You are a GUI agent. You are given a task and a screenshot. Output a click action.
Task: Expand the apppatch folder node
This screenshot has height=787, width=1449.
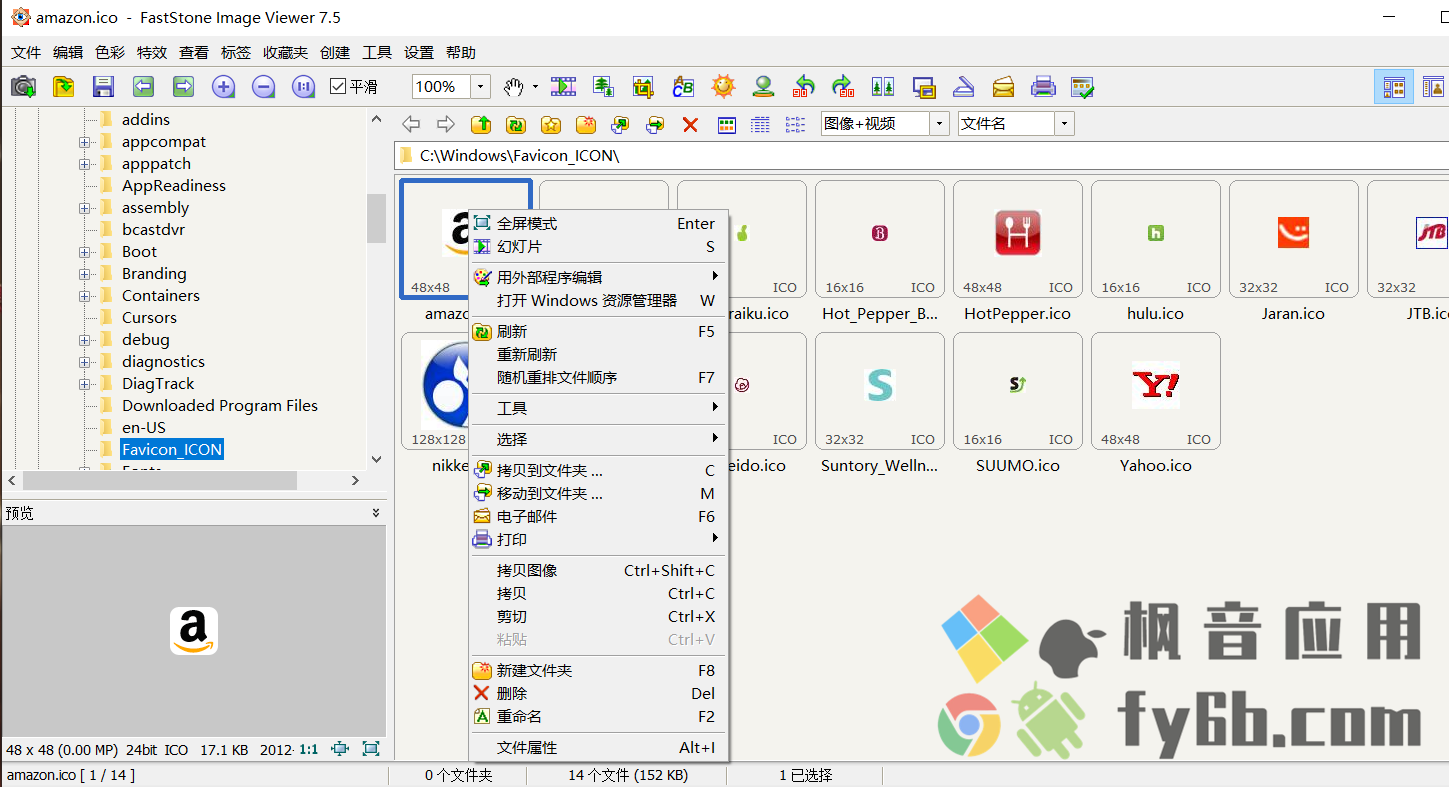tap(85, 164)
